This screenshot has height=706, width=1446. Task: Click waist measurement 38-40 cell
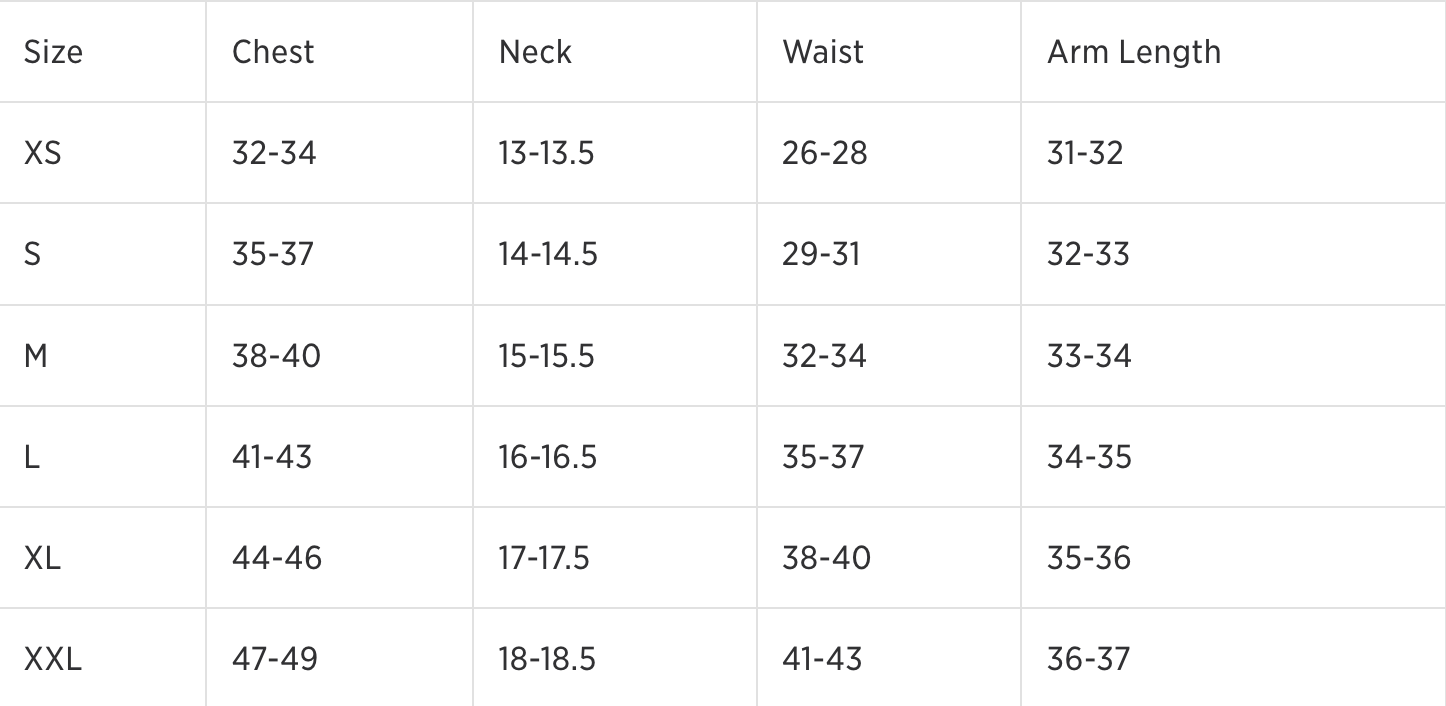(x=826, y=558)
